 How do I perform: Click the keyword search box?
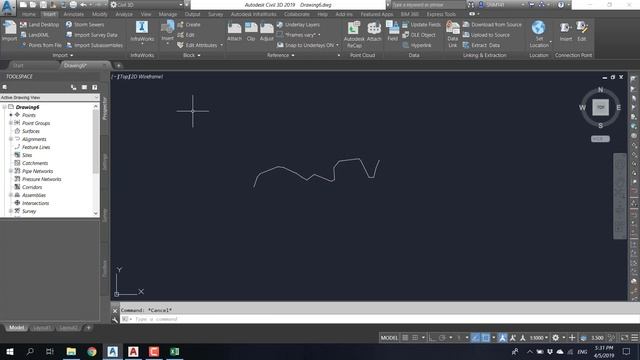click(x=428, y=5)
